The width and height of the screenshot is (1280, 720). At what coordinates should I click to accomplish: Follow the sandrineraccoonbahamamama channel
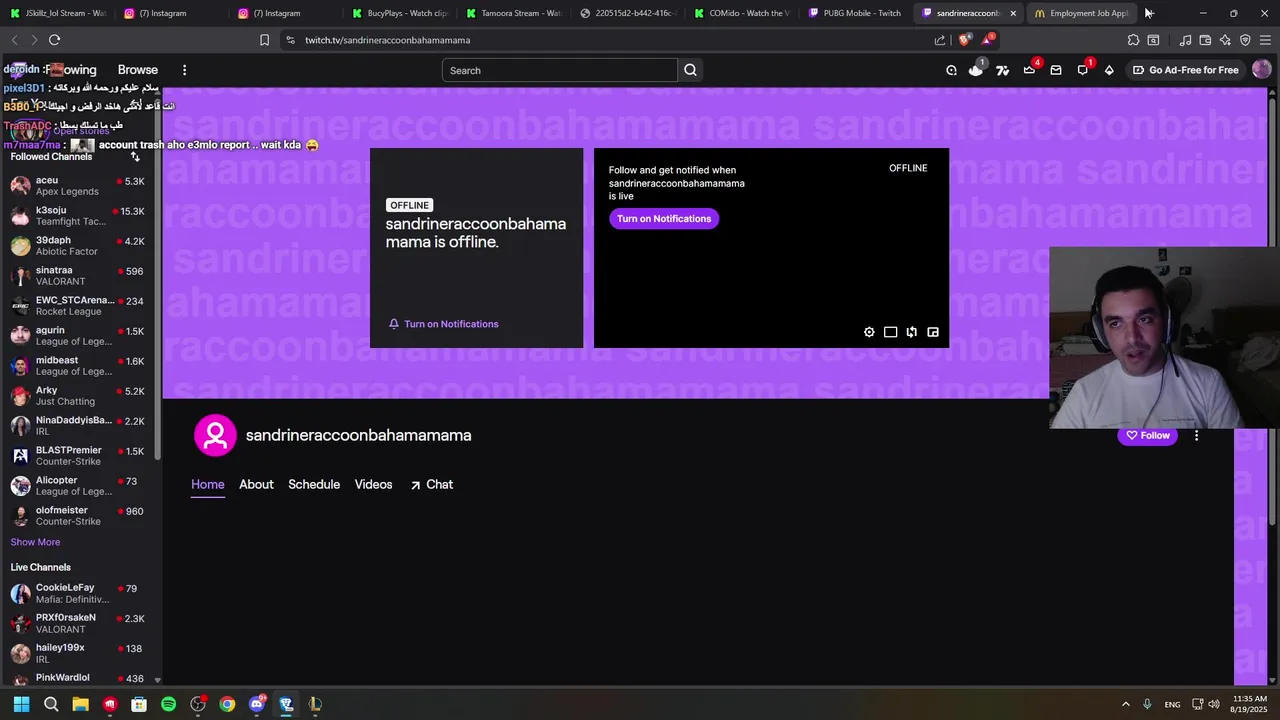pos(1148,435)
